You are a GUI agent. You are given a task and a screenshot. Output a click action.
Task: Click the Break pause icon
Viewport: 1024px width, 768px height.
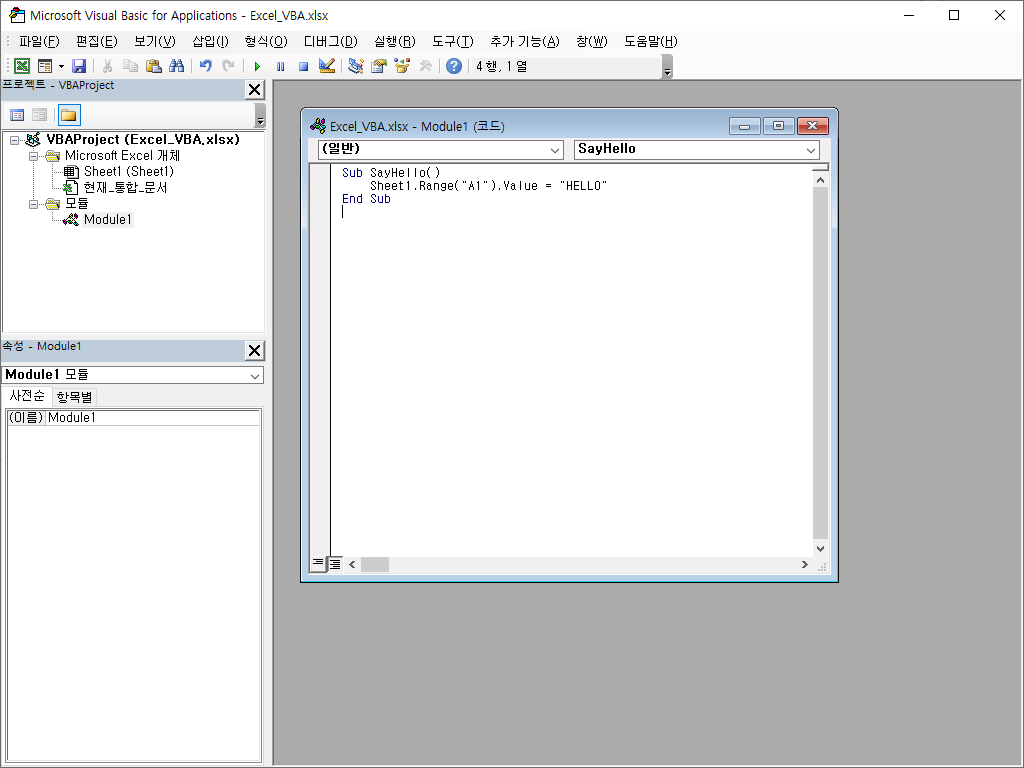coord(281,66)
